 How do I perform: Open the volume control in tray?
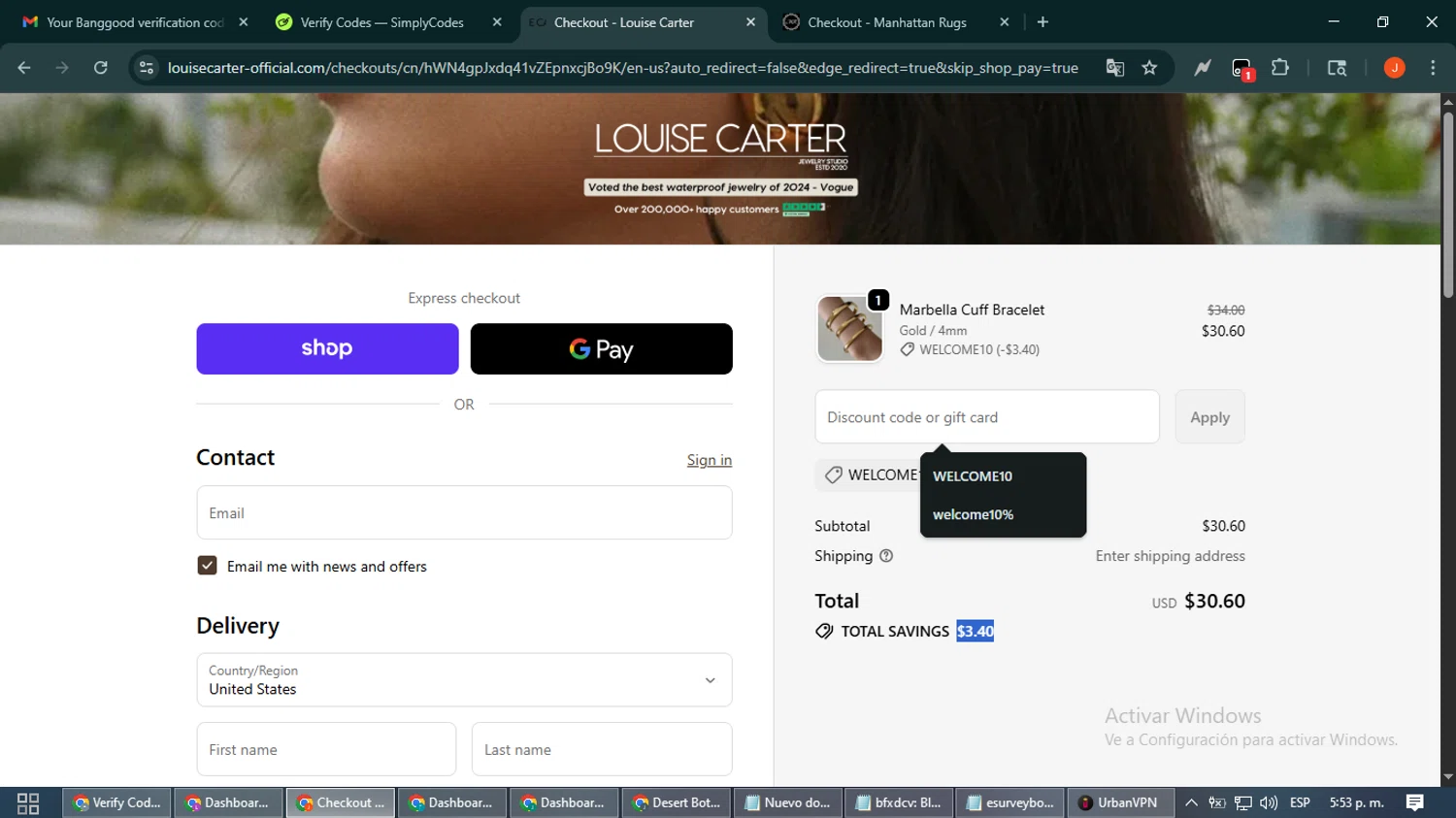coord(1269,802)
